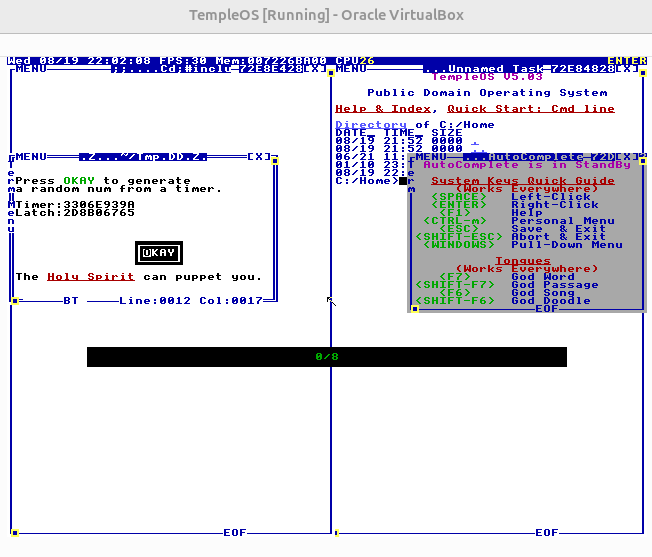
Task: Click vertical scroll marker of Cd;#inclu window
Action: (x=331, y=73)
